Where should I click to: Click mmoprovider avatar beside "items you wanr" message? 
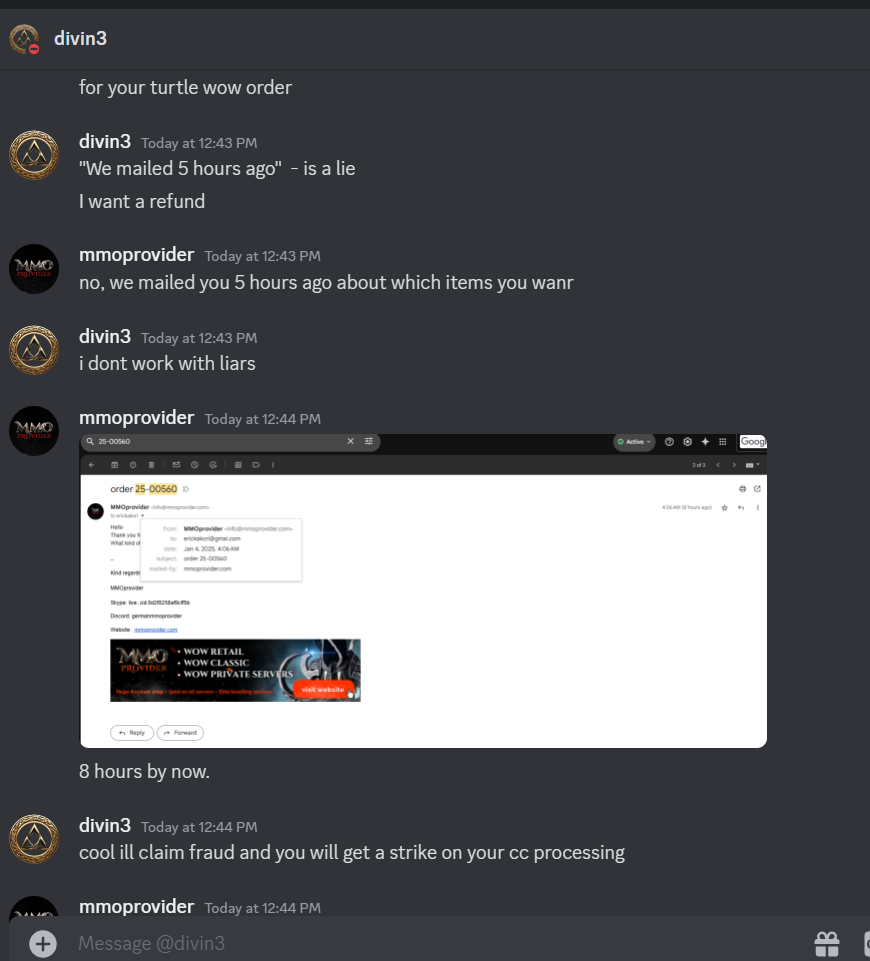point(34,268)
